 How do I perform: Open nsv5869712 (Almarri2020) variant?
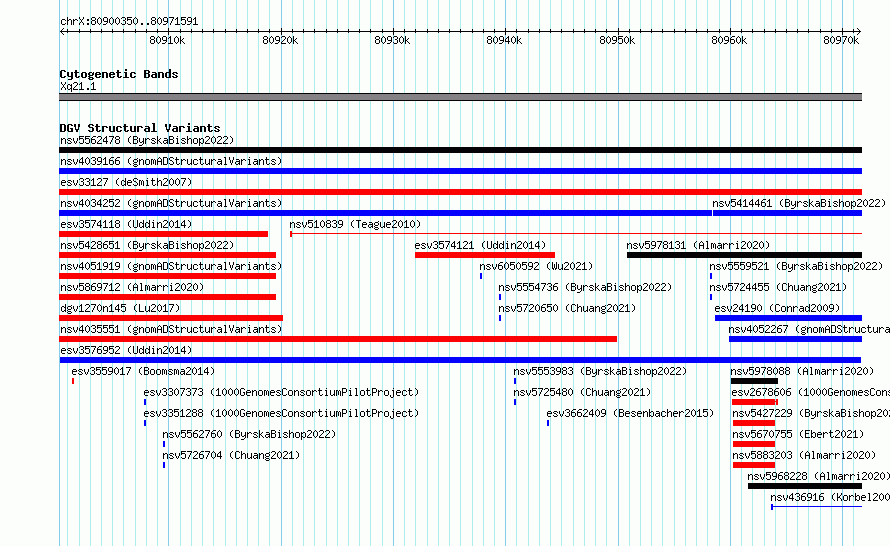click(x=132, y=287)
